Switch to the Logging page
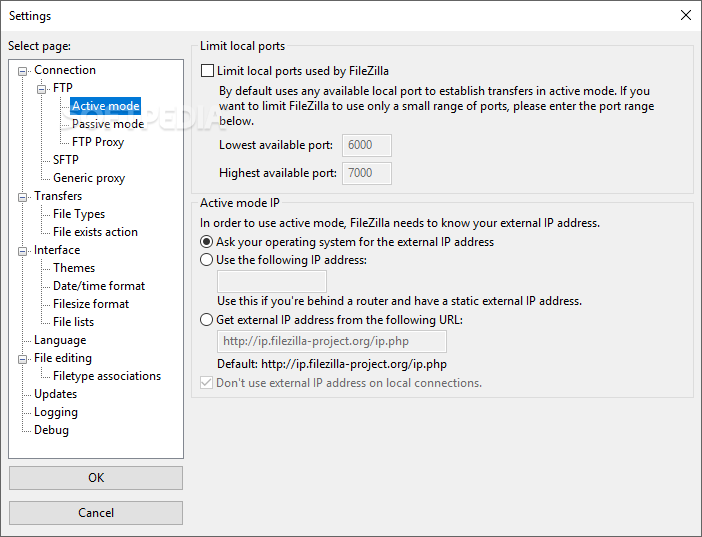 [x=56, y=412]
